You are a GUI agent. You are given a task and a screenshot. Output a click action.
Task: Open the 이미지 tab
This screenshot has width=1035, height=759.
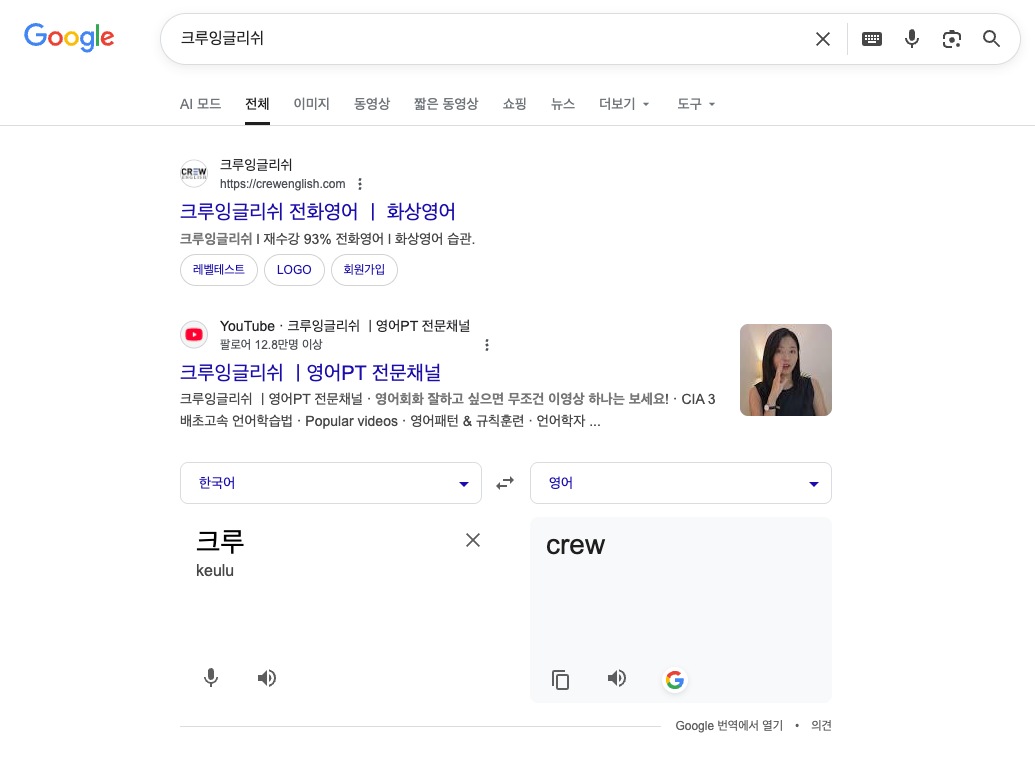coord(312,104)
